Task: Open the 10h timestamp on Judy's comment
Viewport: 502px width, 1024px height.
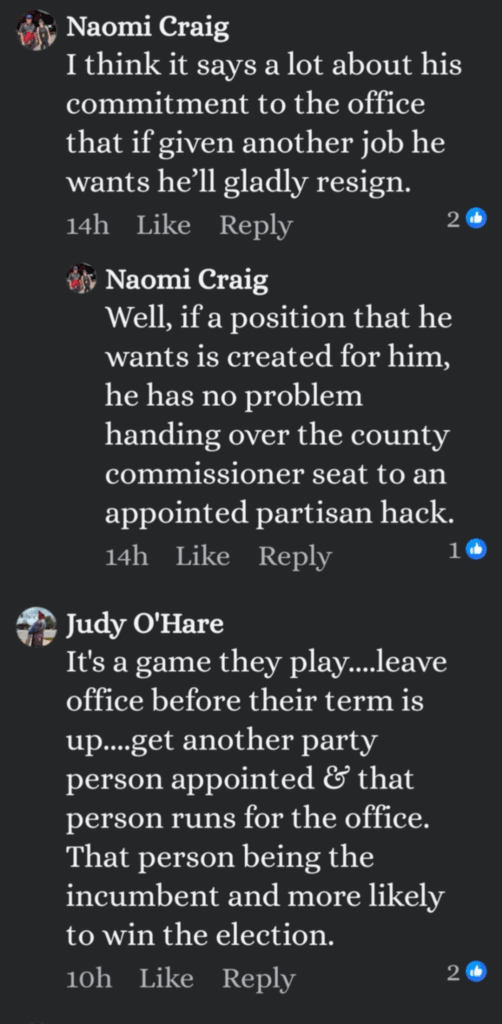Action: pyautogui.click(x=89, y=978)
